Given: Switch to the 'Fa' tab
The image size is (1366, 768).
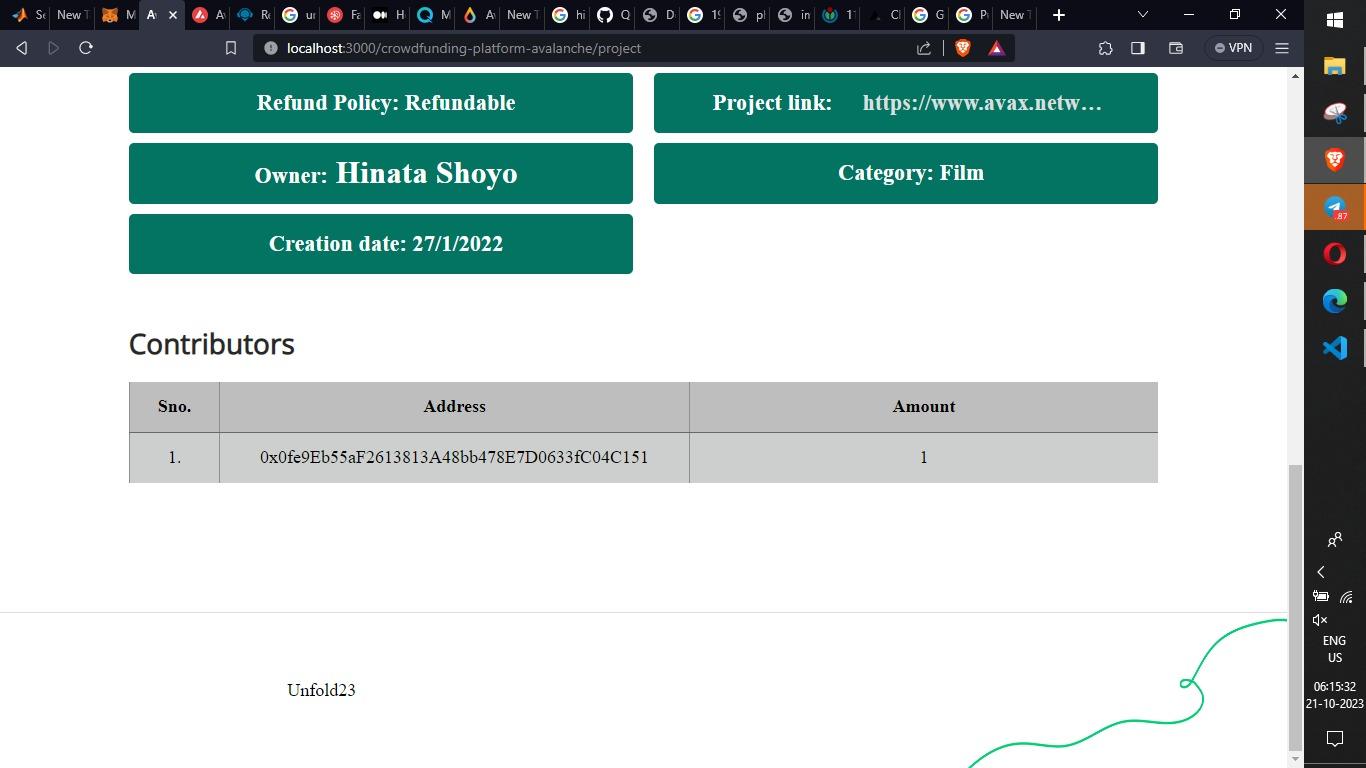Looking at the screenshot, I should point(343,15).
